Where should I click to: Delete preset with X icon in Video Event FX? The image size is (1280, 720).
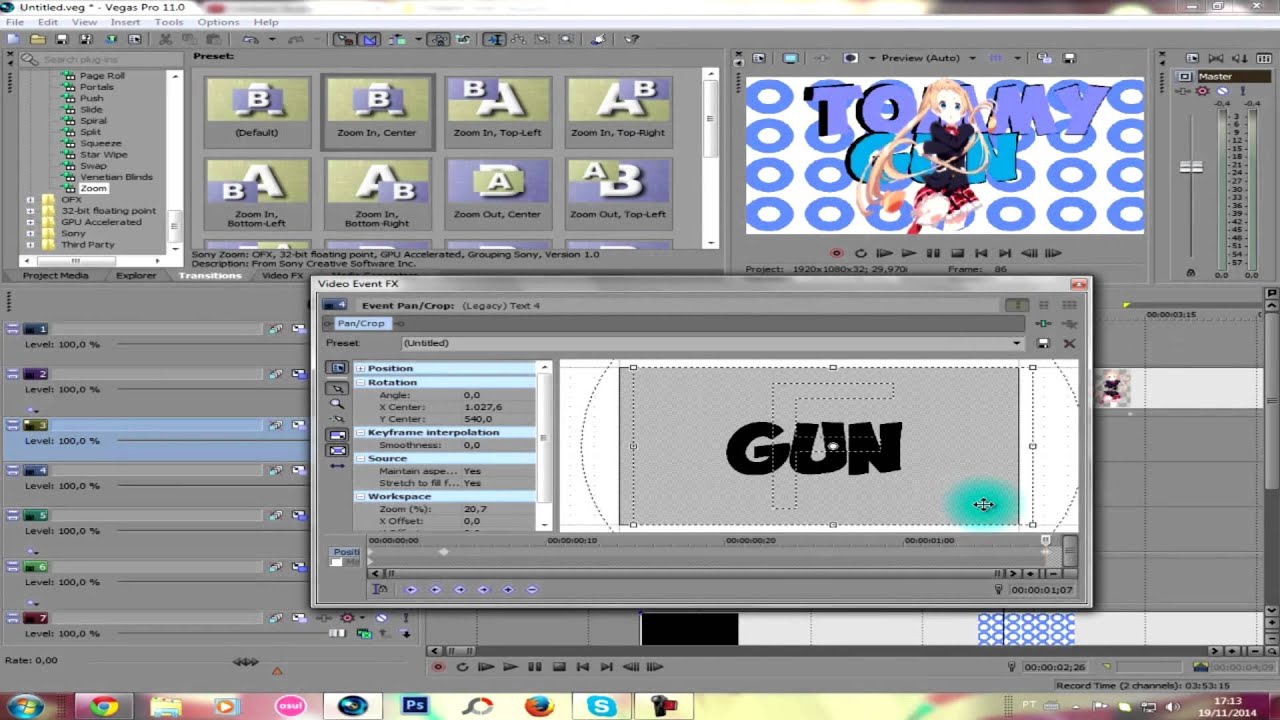click(x=1069, y=343)
